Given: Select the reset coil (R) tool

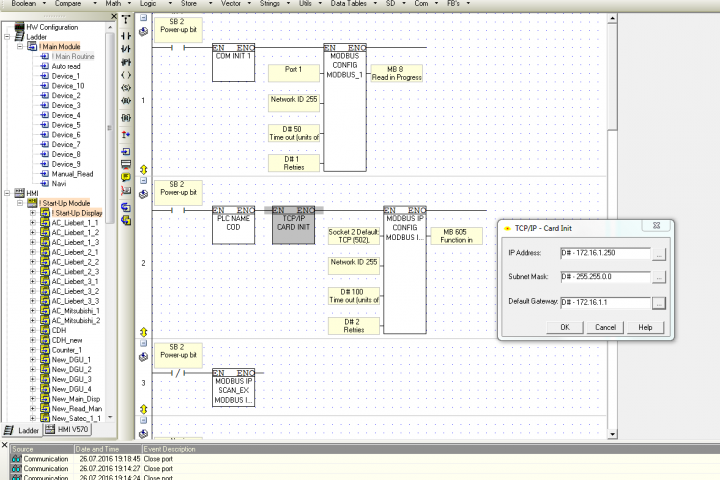Looking at the screenshot, I should click(126, 101).
